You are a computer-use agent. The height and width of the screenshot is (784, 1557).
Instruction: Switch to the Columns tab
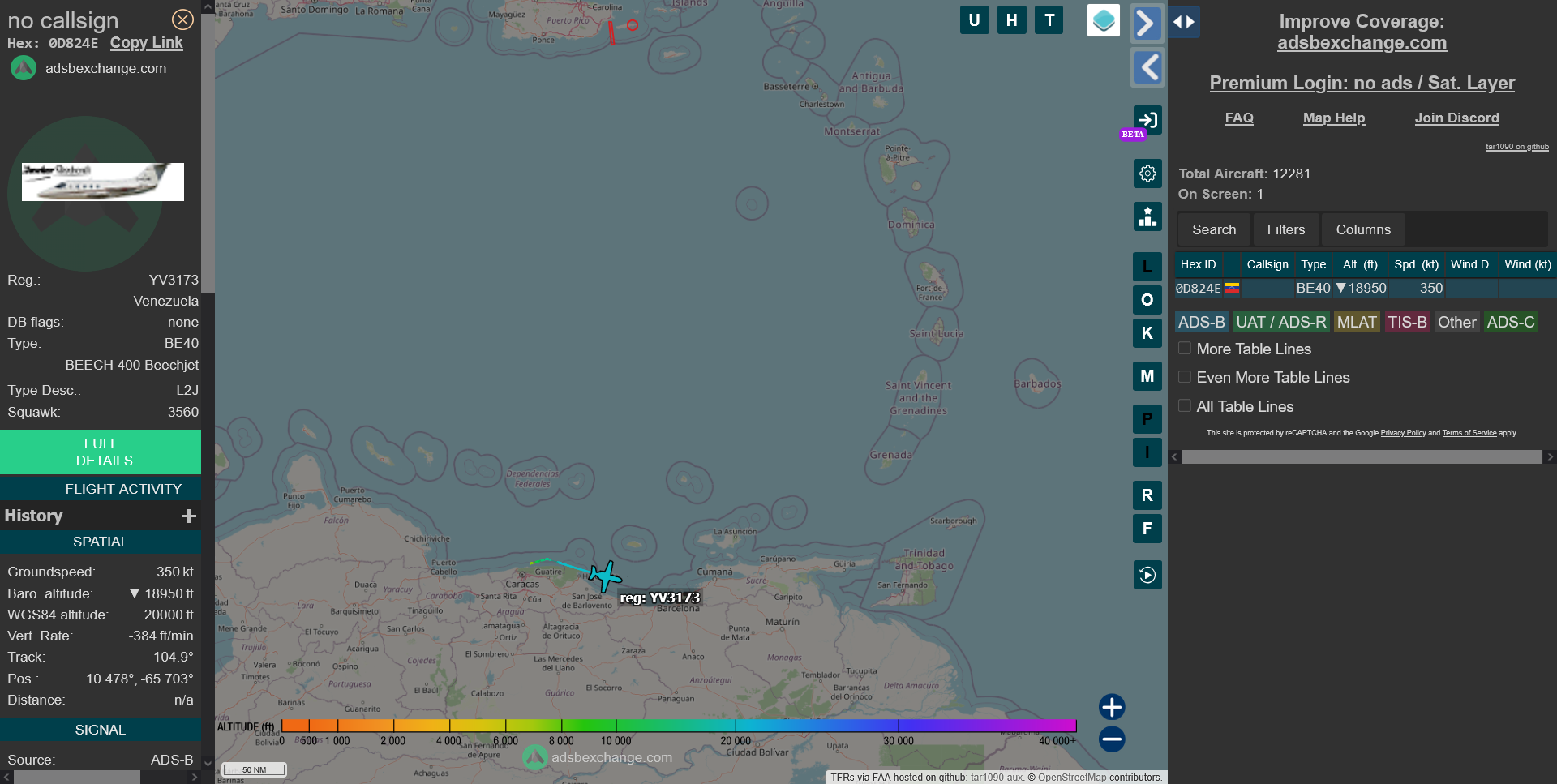point(1362,229)
